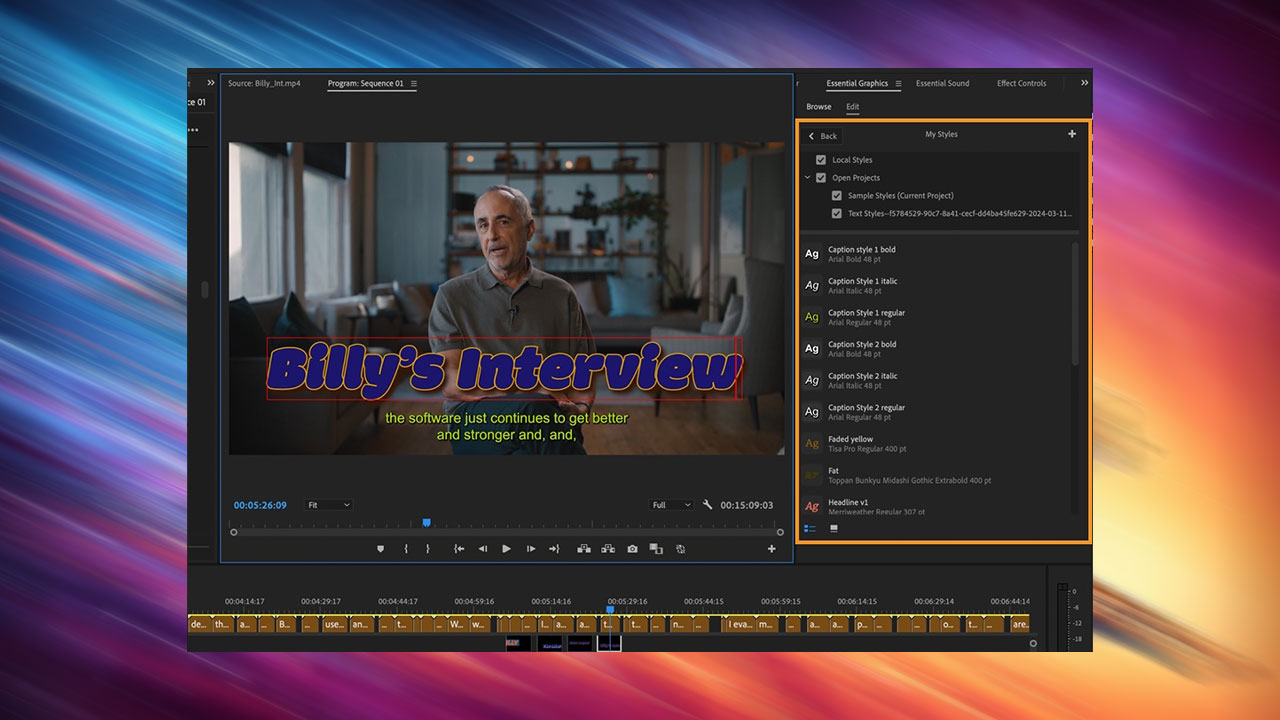Image resolution: width=1280 pixels, height=720 pixels.
Task: Uncheck Sample Styles (Current Project)
Action: (x=837, y=195)
